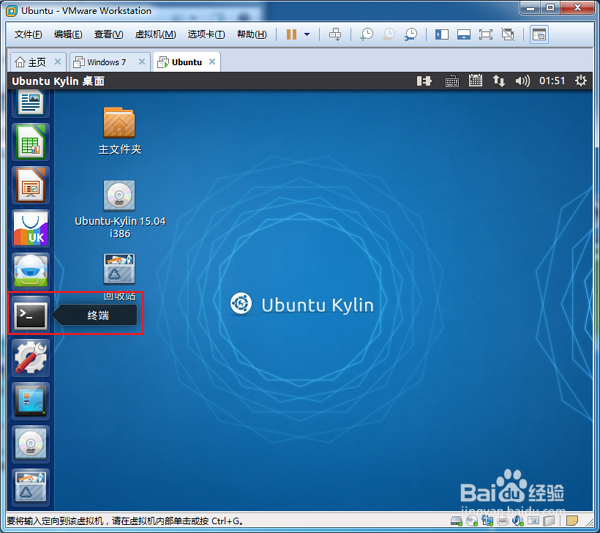Viewport: 600px width, 533px height.
Task: Open LibreOffice Calc in the launcher
Action: tap(31, 142)
